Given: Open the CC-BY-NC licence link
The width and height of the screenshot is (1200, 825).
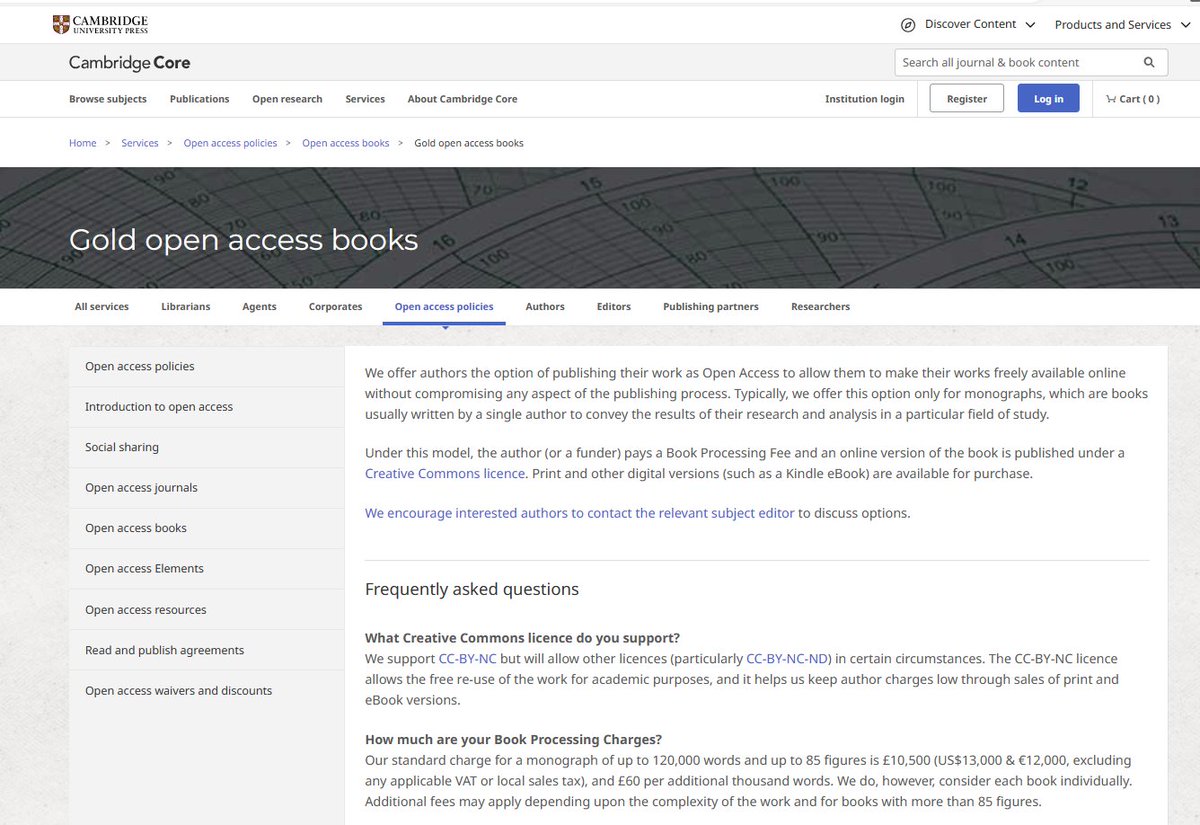Looking at the screenshot, I should point(467,659).
